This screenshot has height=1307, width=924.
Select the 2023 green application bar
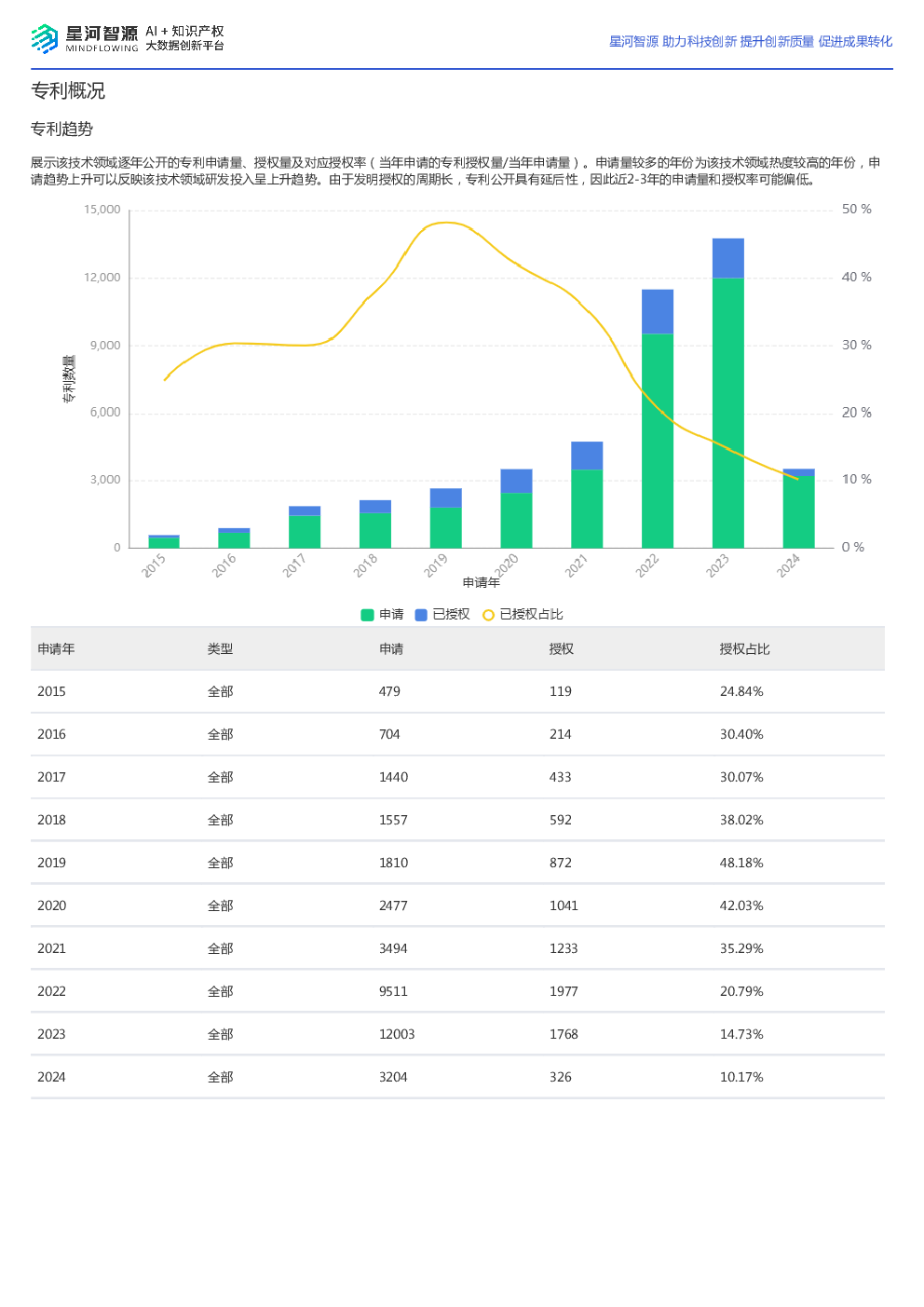[728, 413]
